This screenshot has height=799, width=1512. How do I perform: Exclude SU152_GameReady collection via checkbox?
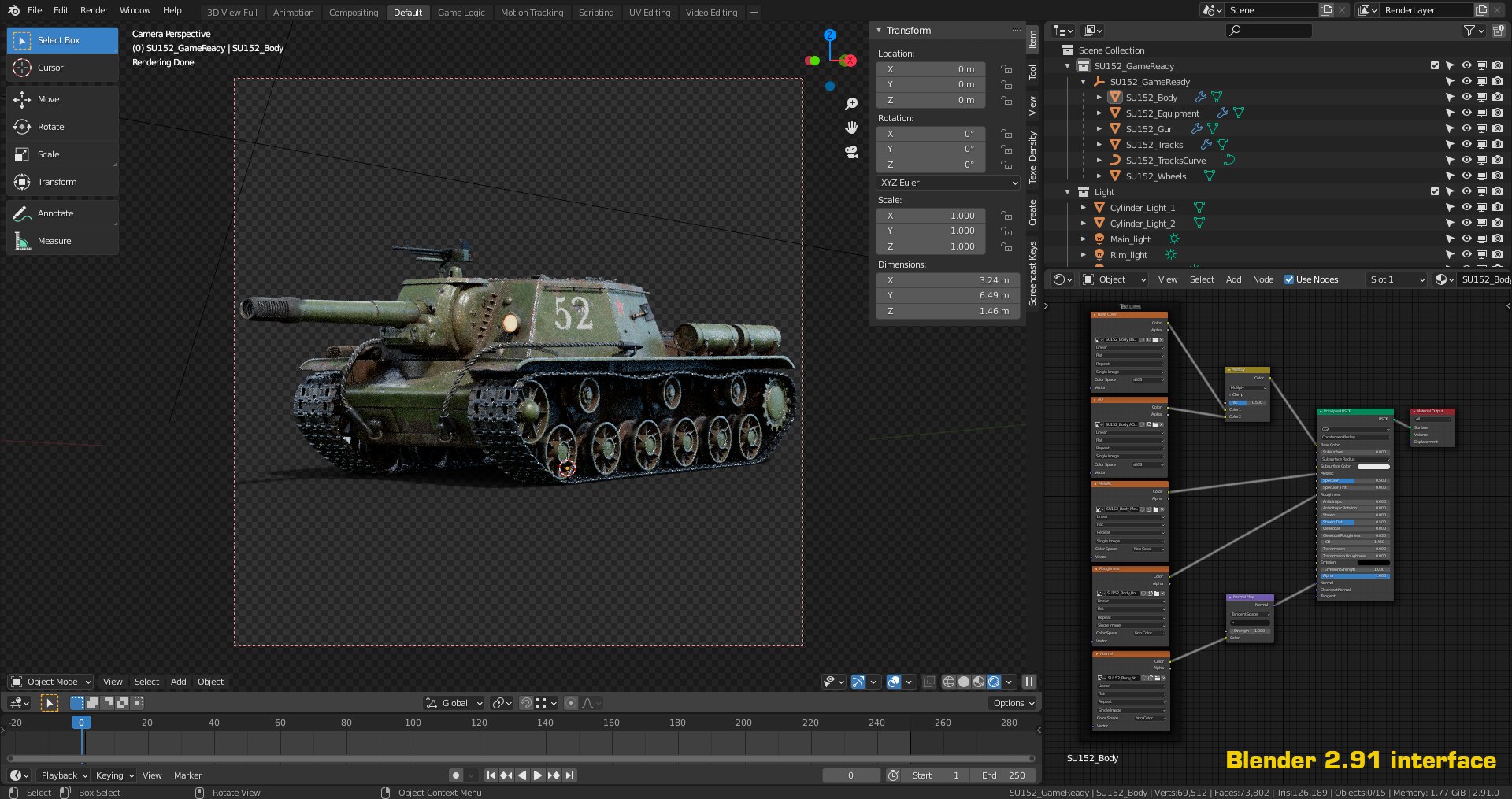coord(1435,66)
